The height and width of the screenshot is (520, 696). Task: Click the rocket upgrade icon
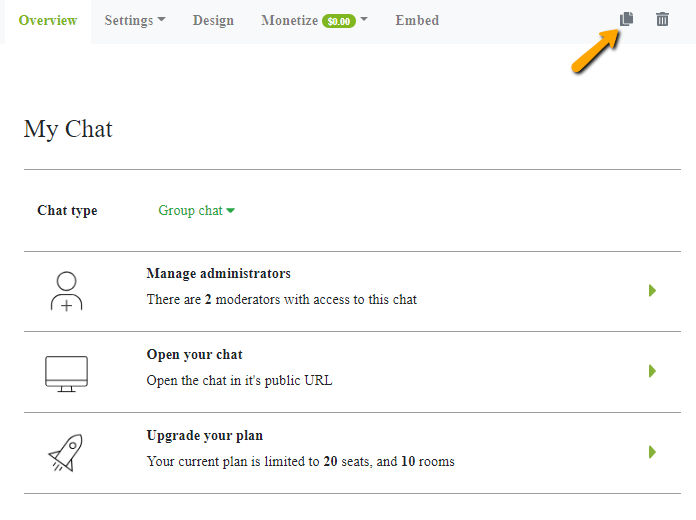(66, 453)
